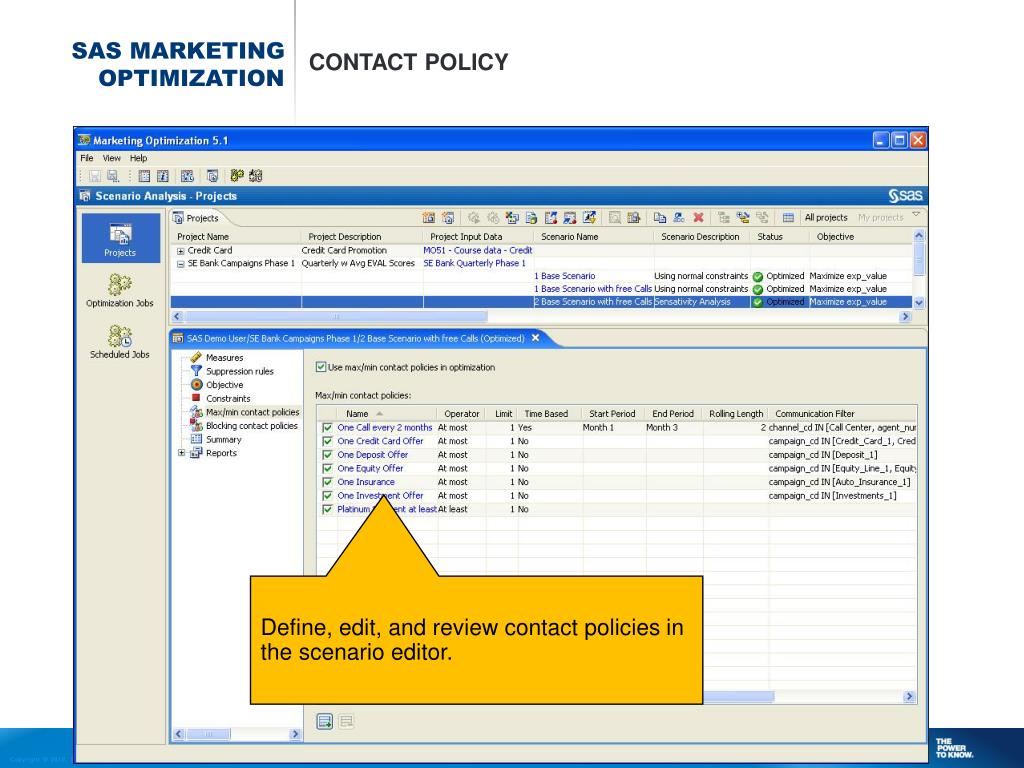Screen dimensions: 1024x768
Task: Disable the One Investment Offer checkbox
Action: [x=328, y=496]
